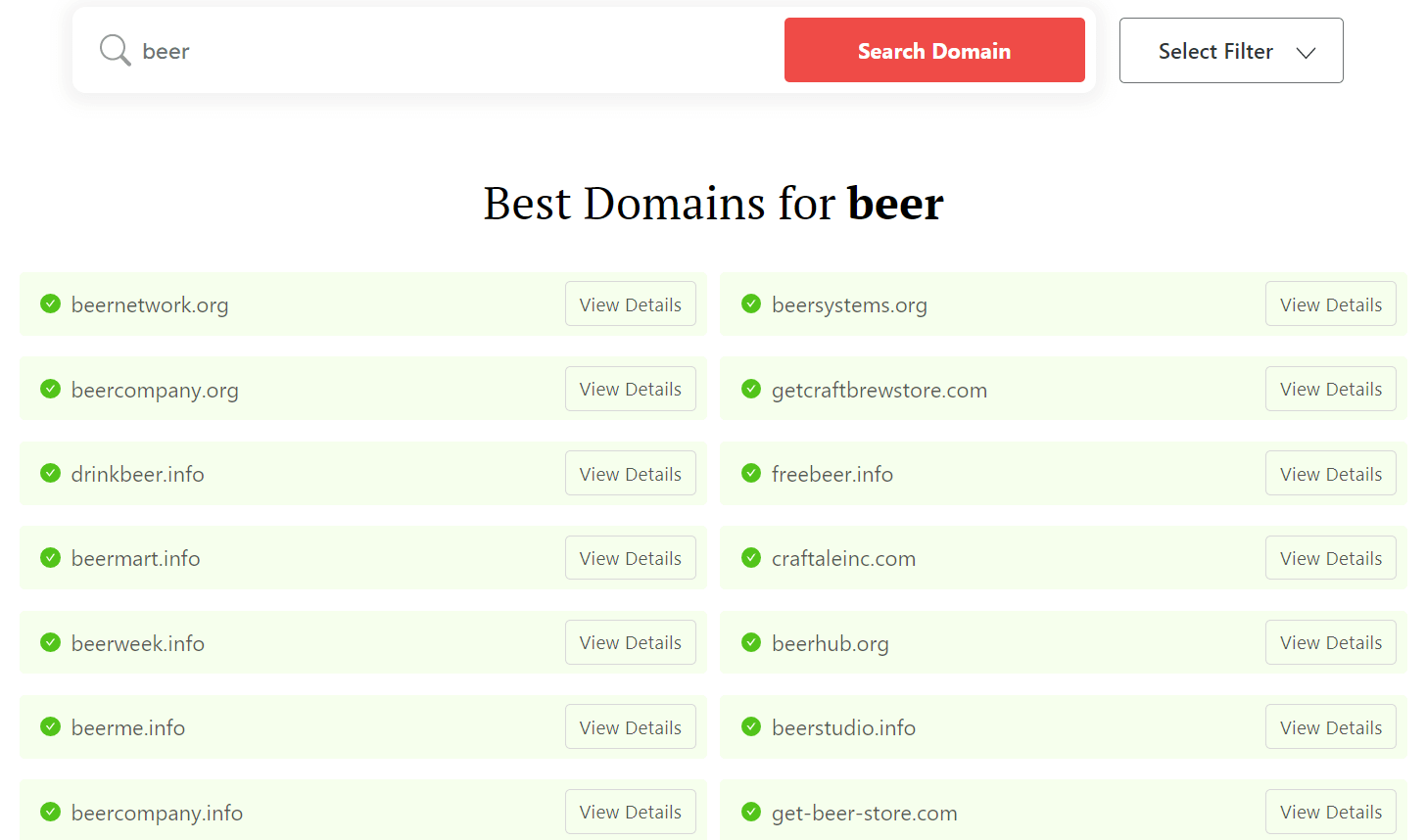
Task: Click green check icon beside freebeer.info
Action: [751, 474]
